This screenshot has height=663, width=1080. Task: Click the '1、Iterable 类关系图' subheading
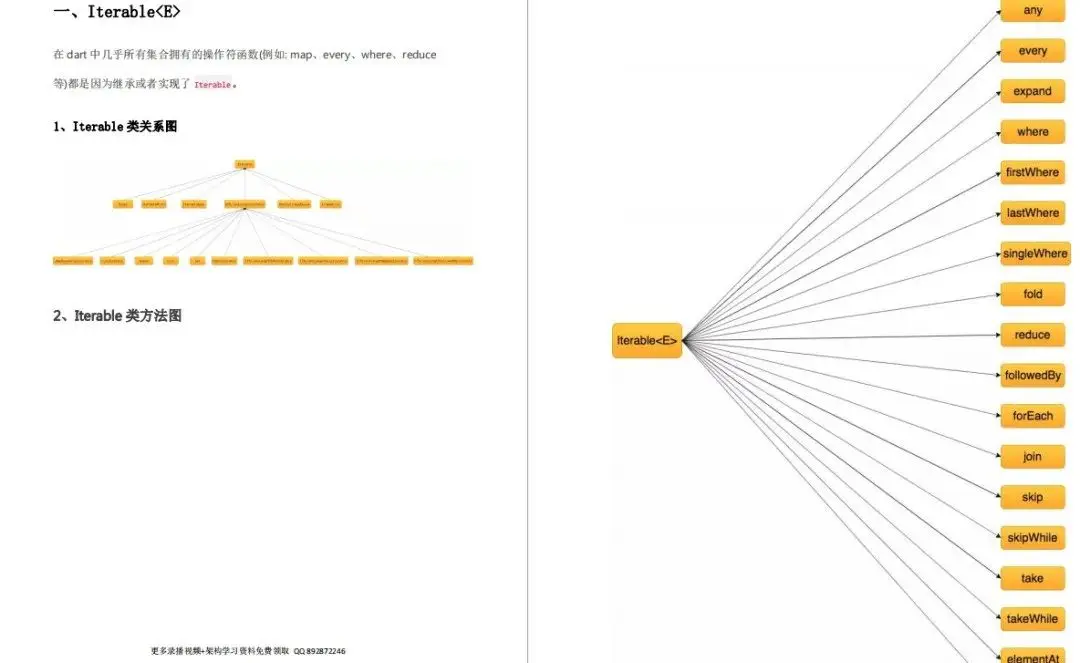point(115,127)
